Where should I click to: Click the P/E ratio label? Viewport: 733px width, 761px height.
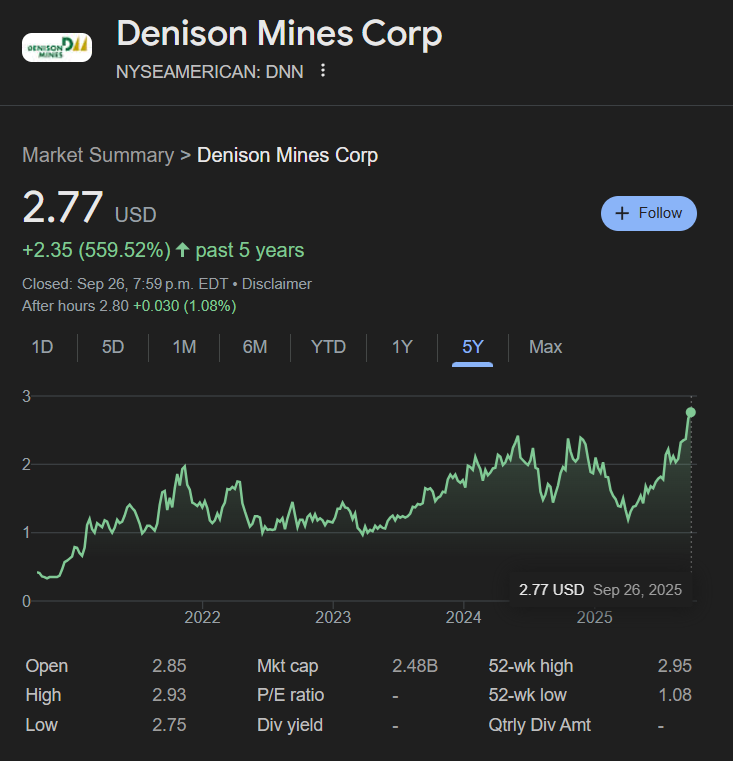(290, 695)
